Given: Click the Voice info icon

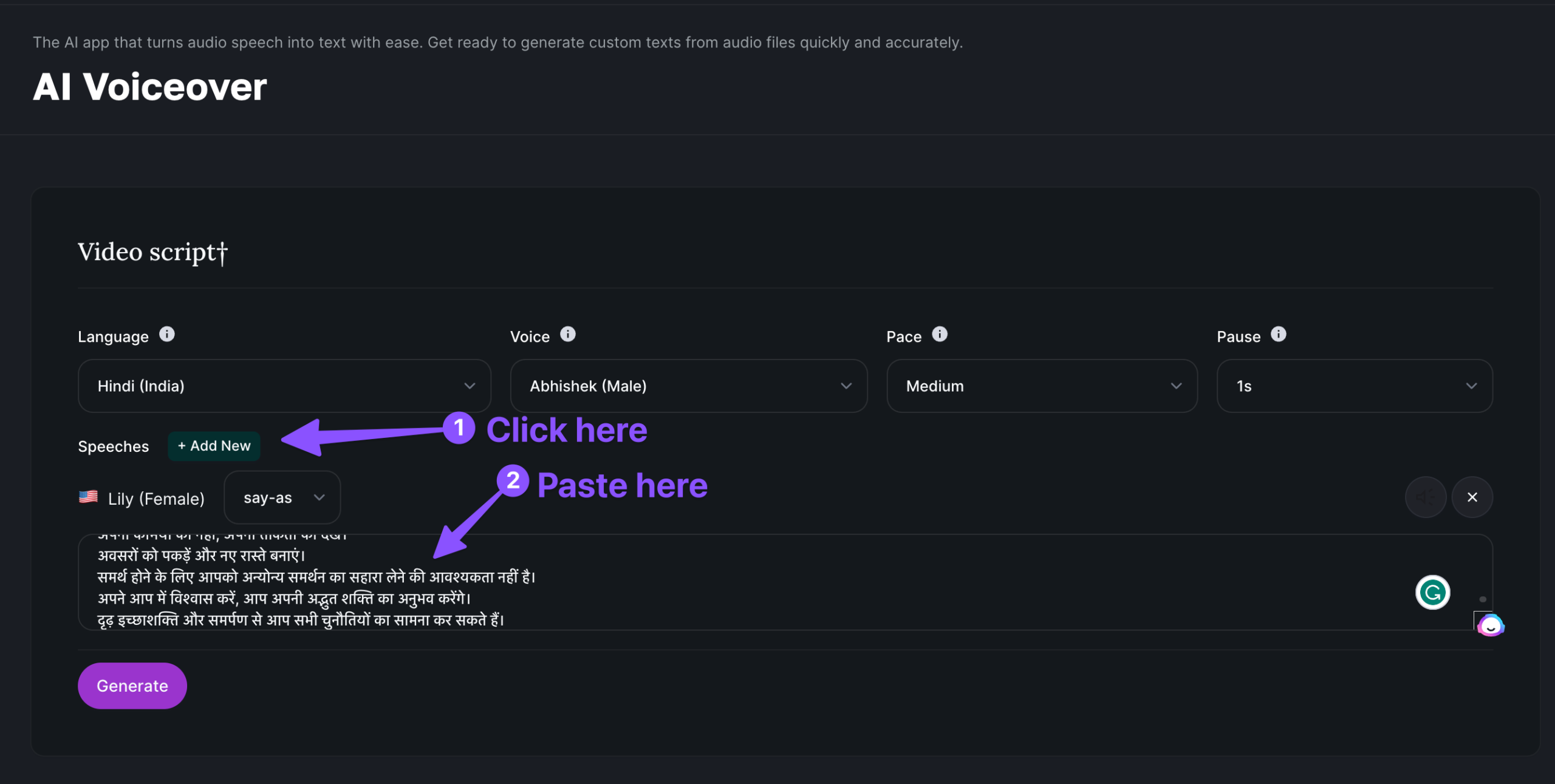Looking at the screenshot, I should point(567,335).
